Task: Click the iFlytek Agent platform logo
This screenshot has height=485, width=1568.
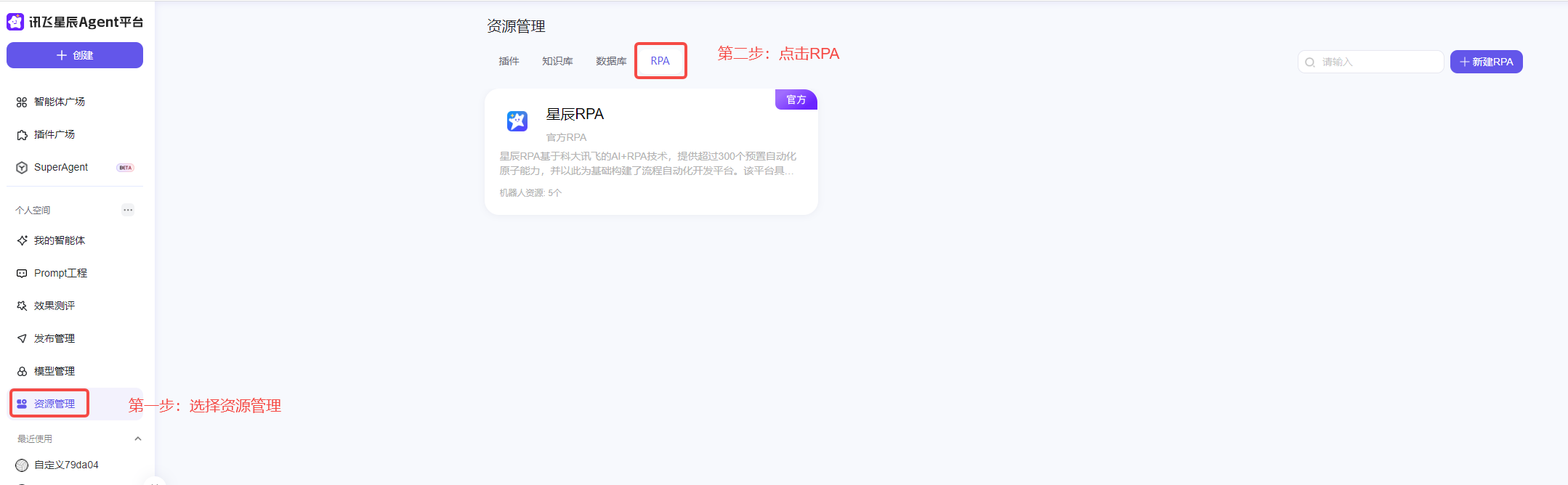Action: (75, 22)
